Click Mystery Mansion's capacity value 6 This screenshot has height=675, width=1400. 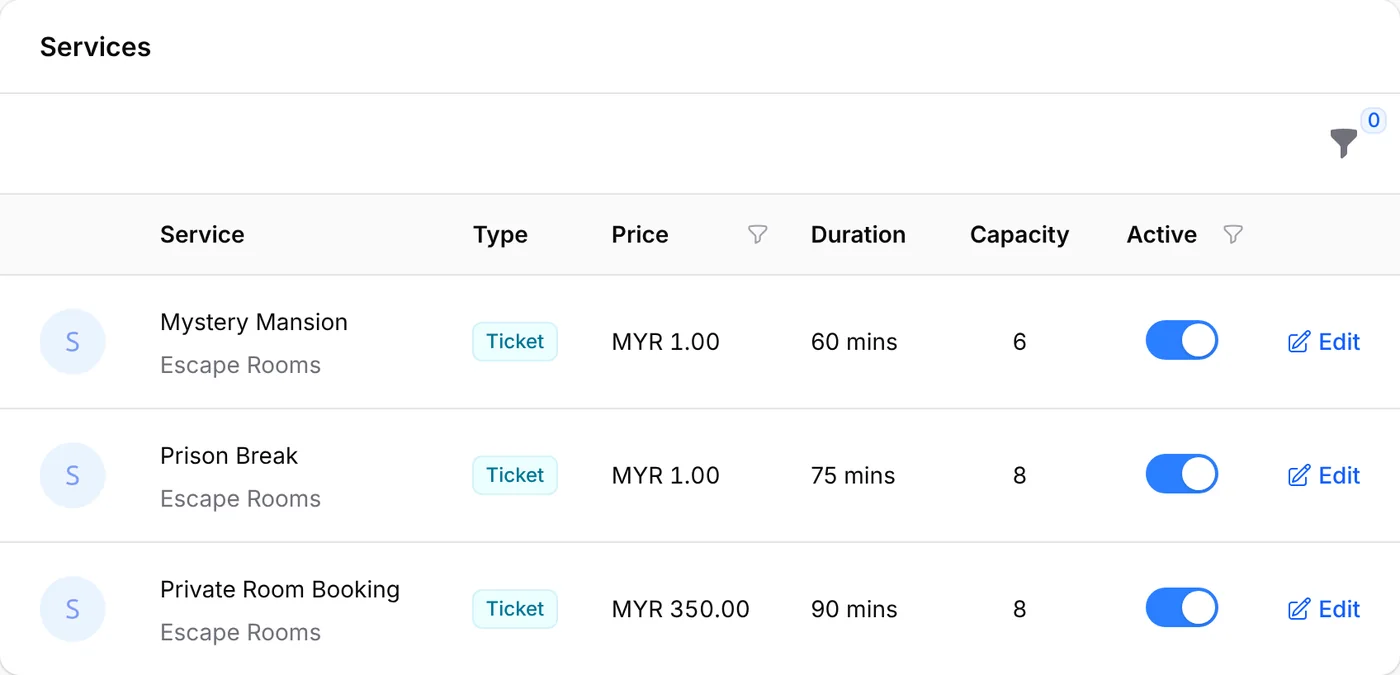[x=1019, y=342]
